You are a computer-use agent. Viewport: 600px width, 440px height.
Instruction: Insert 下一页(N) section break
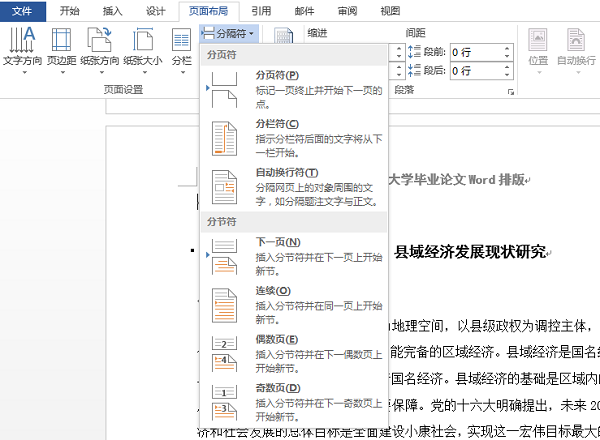click(294, 257)
